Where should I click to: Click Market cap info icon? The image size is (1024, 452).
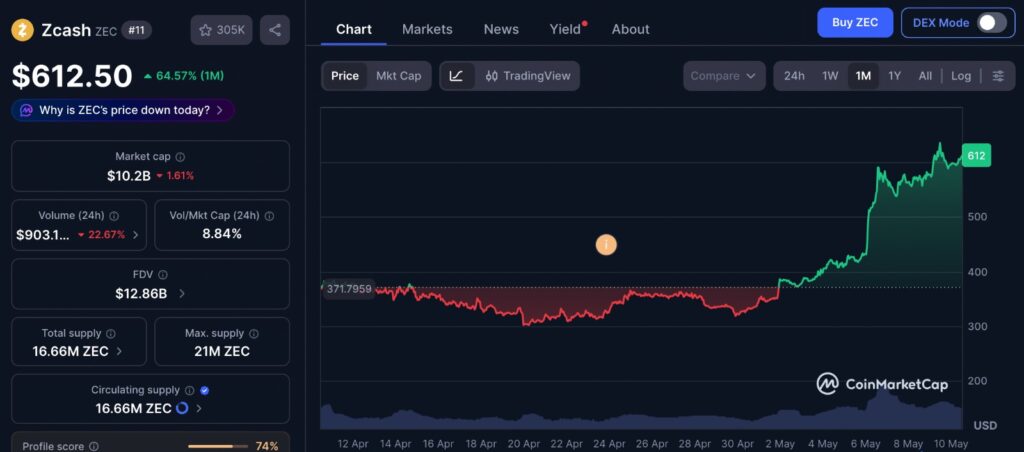click(180, 157)
